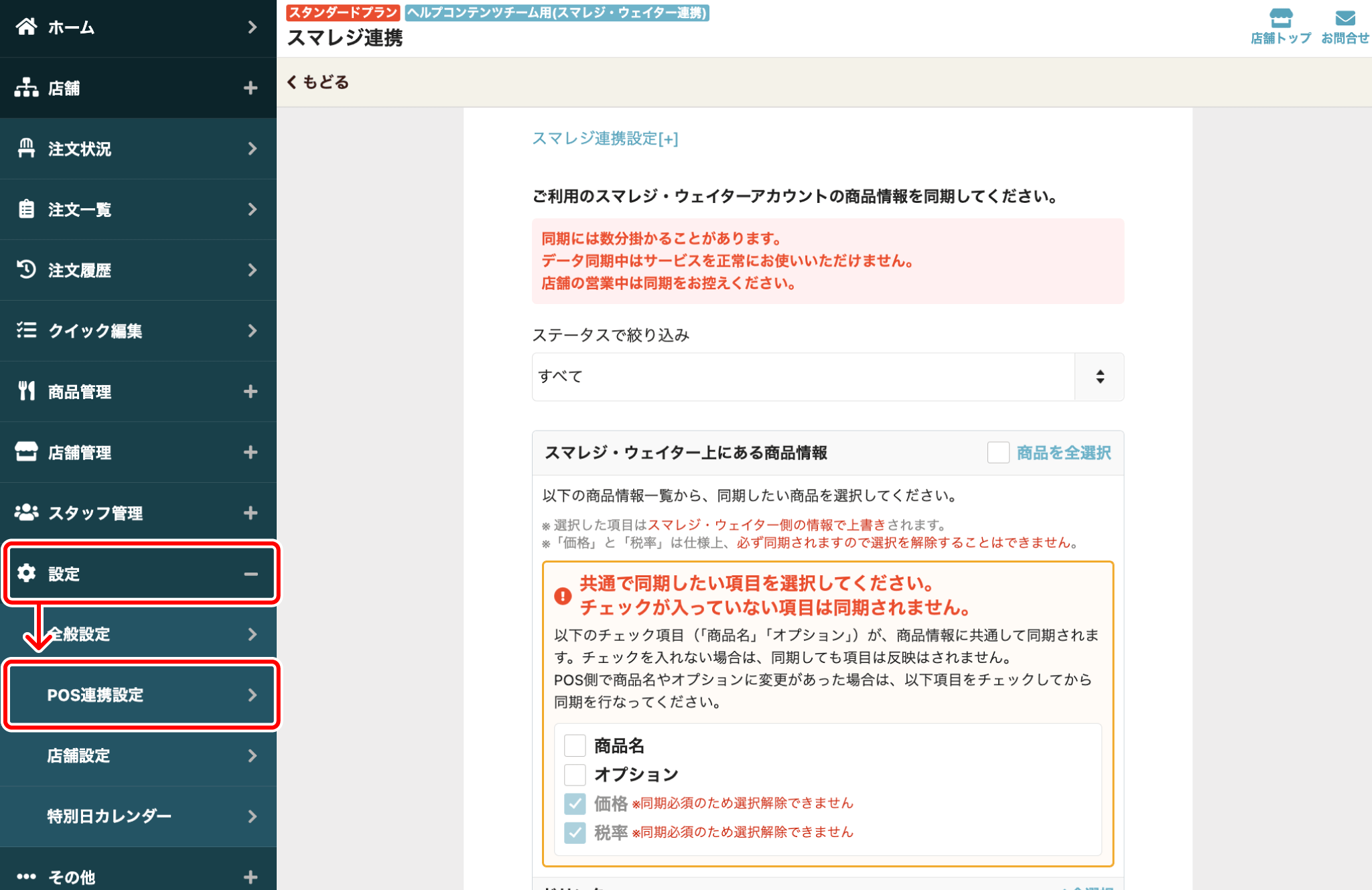Open the 注文一覧 menu item

pos(138,209)
